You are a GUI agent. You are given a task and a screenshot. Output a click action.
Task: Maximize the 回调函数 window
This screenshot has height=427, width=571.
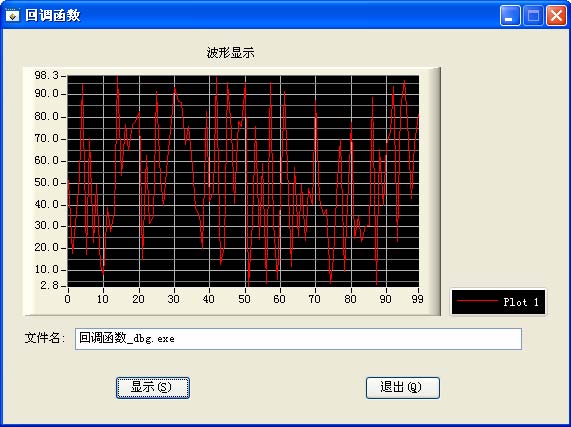[x=533, y=16]
